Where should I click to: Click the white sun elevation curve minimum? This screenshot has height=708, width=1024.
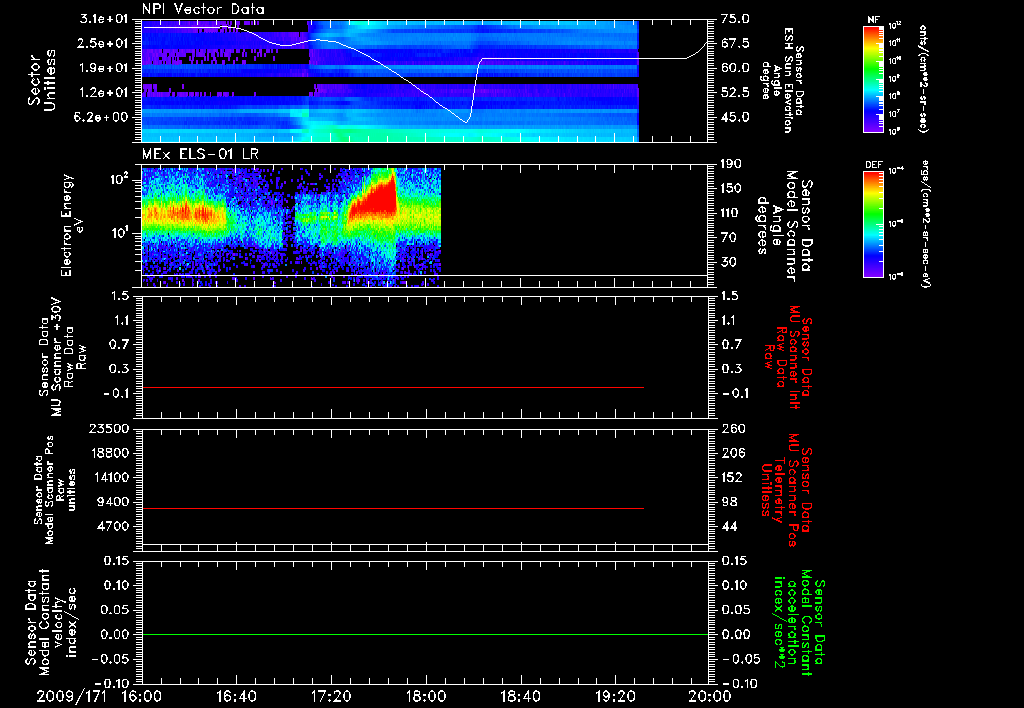point(466,121)
